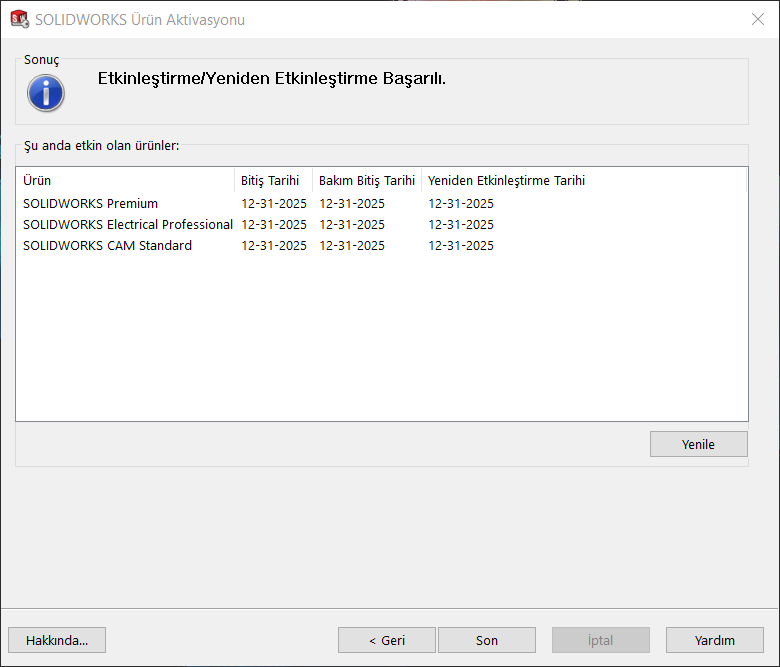The image size is (780, 667).
Task: Close the SOLIDWORKS Ürün Aktivasyonu window
Action: 758,19
